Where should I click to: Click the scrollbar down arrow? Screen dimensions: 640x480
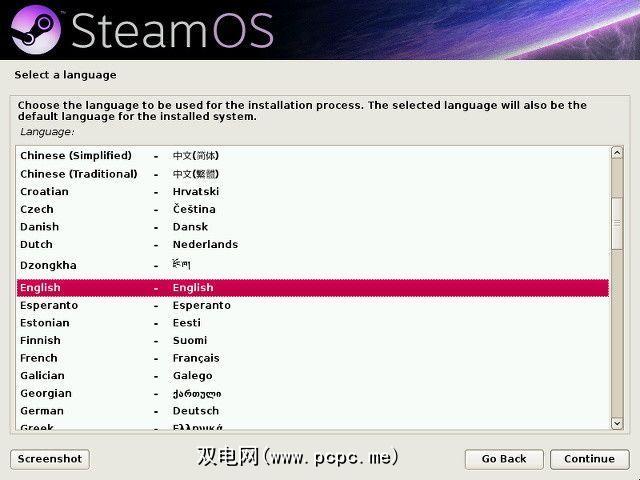click(617, 423)
